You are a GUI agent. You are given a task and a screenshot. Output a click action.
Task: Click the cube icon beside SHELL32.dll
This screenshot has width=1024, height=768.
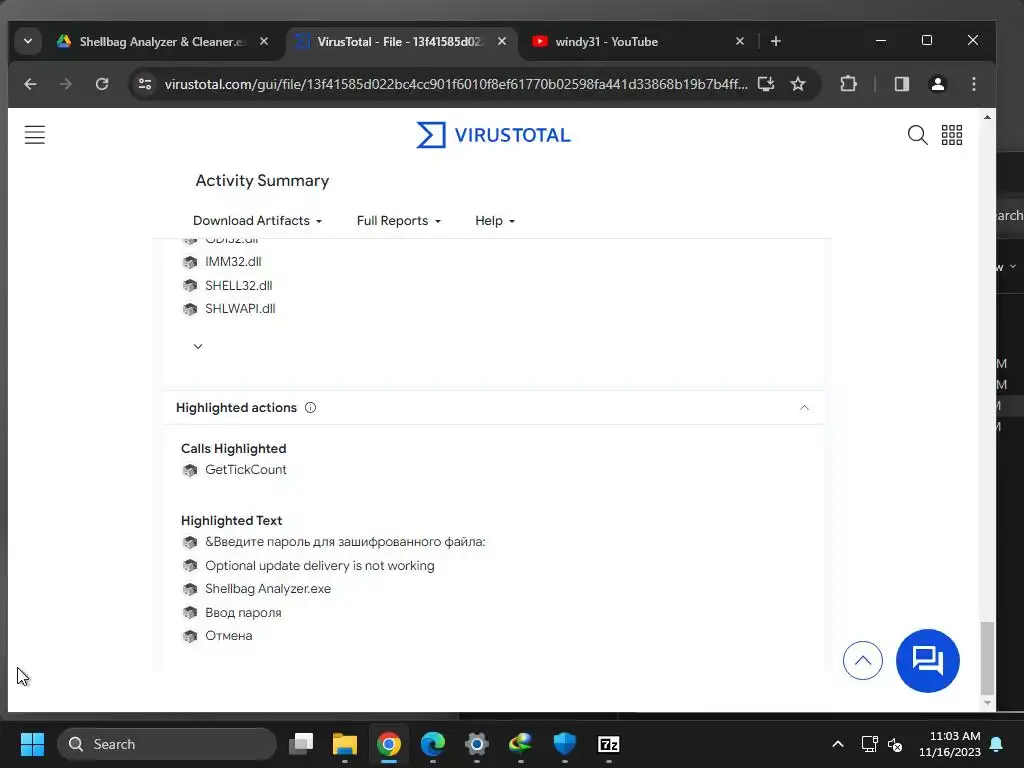tap(190, 285)
